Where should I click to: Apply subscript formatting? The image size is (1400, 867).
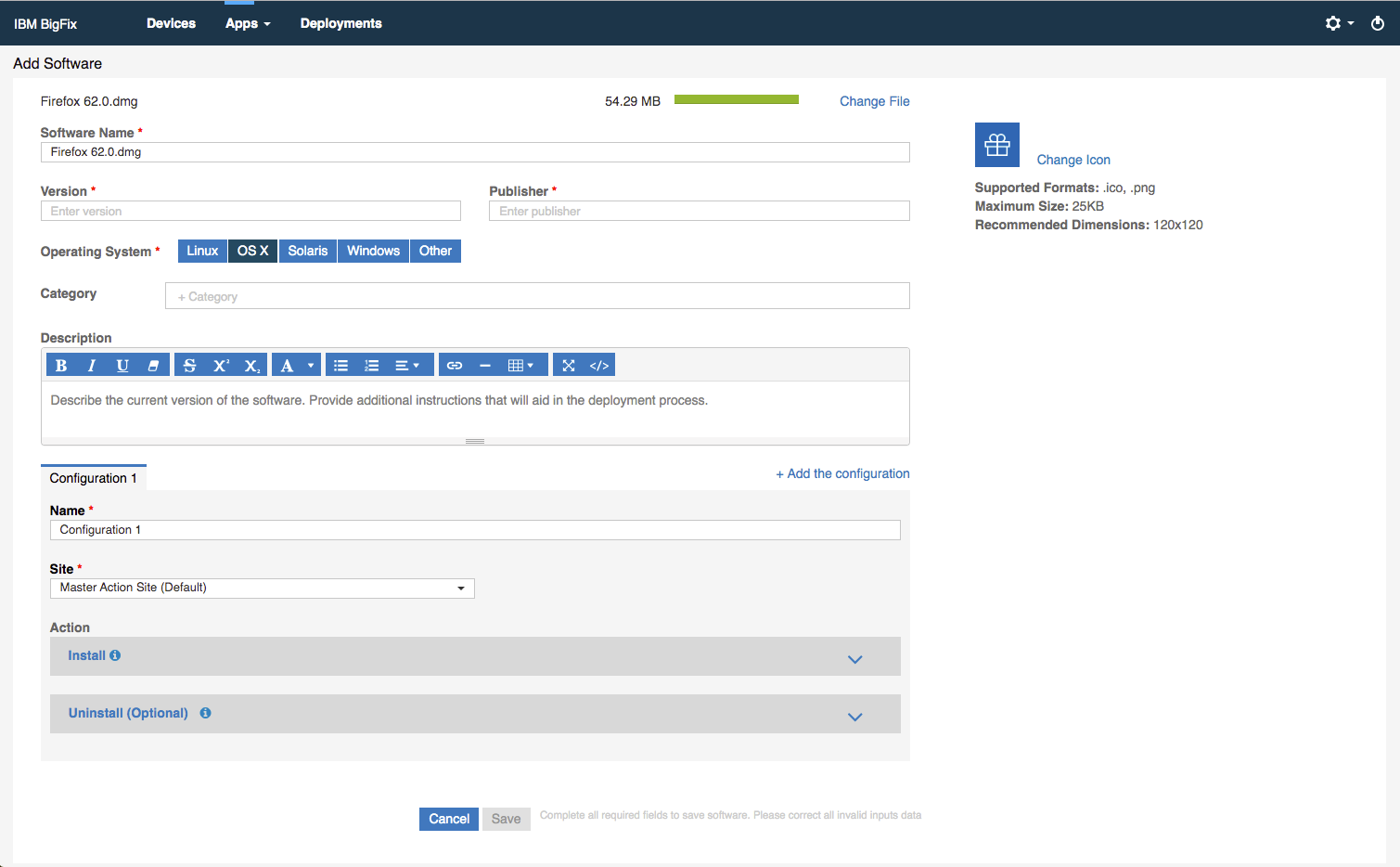tap(252, 366)
